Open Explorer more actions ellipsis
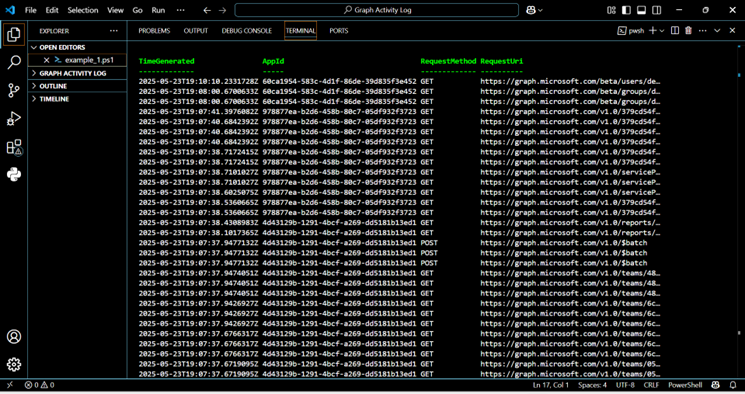Screen dimensions: 745x394 click(114, 31)
